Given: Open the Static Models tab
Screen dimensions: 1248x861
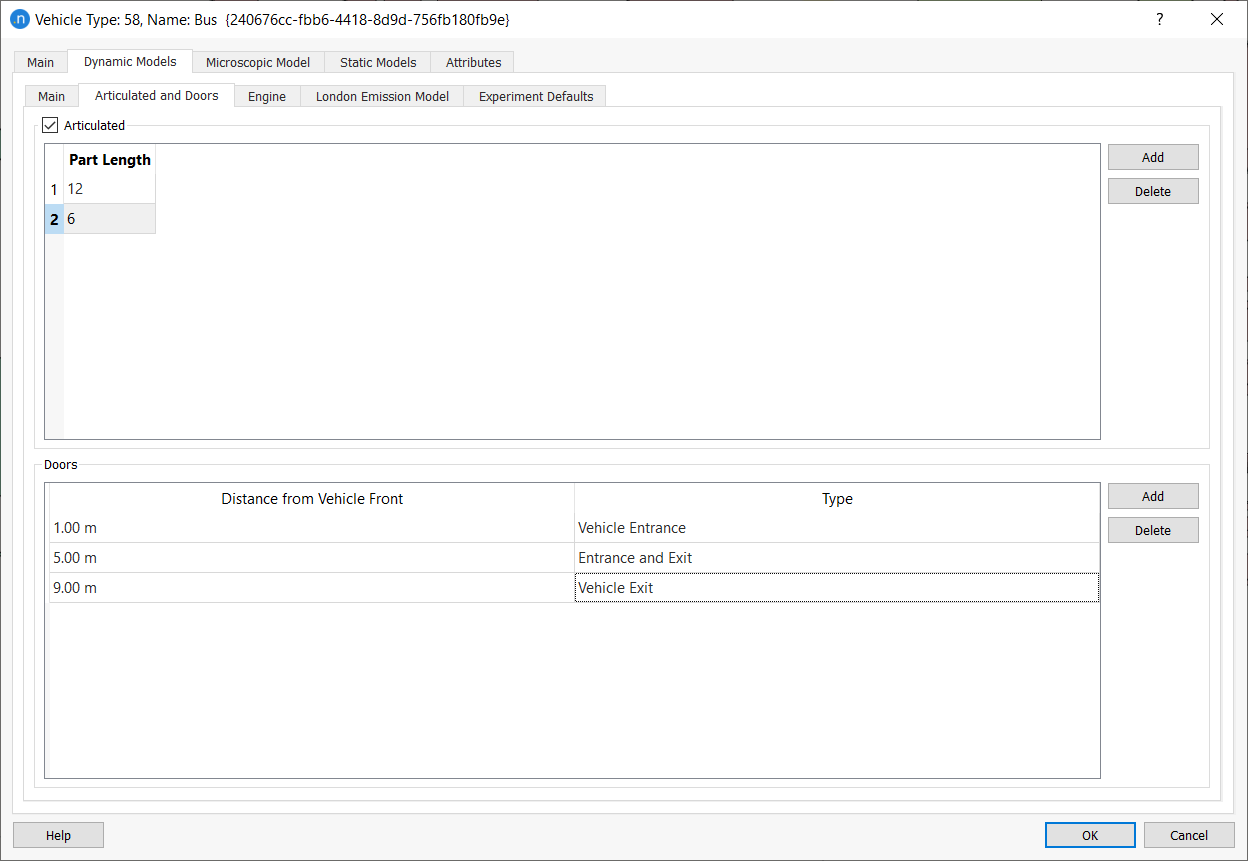Looking at the screenshot, I should click(x=378, y=62).
